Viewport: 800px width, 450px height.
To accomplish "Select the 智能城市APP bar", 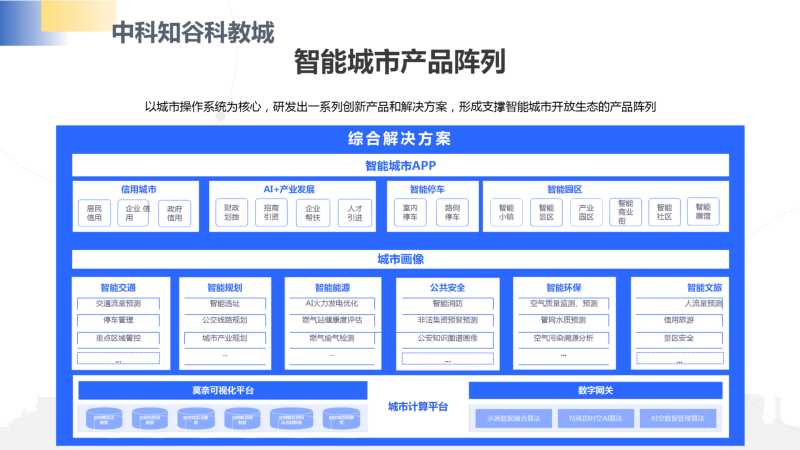I will (401, 165).
